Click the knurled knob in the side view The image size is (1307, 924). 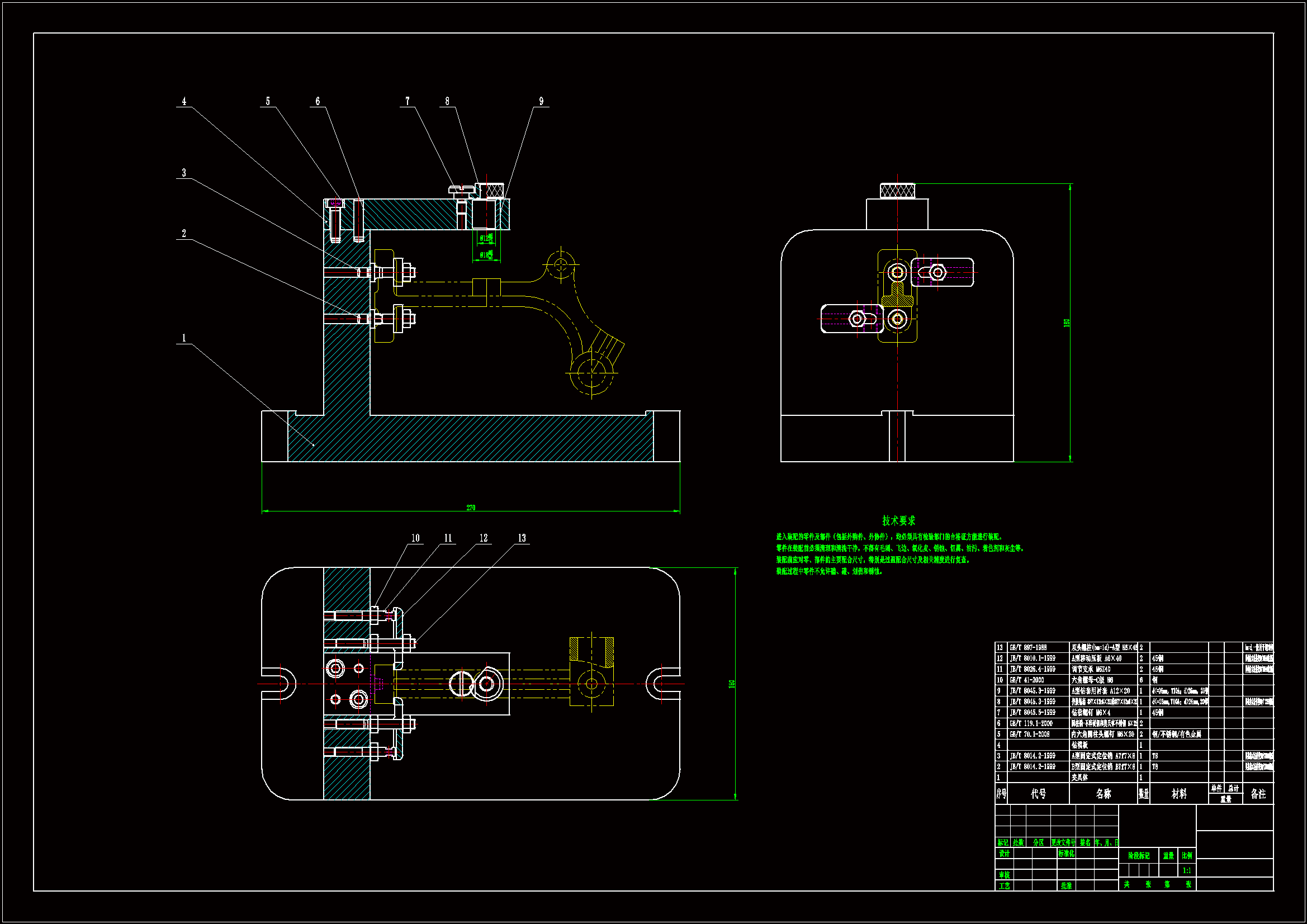pyautogui.click(x=897, y=191)
